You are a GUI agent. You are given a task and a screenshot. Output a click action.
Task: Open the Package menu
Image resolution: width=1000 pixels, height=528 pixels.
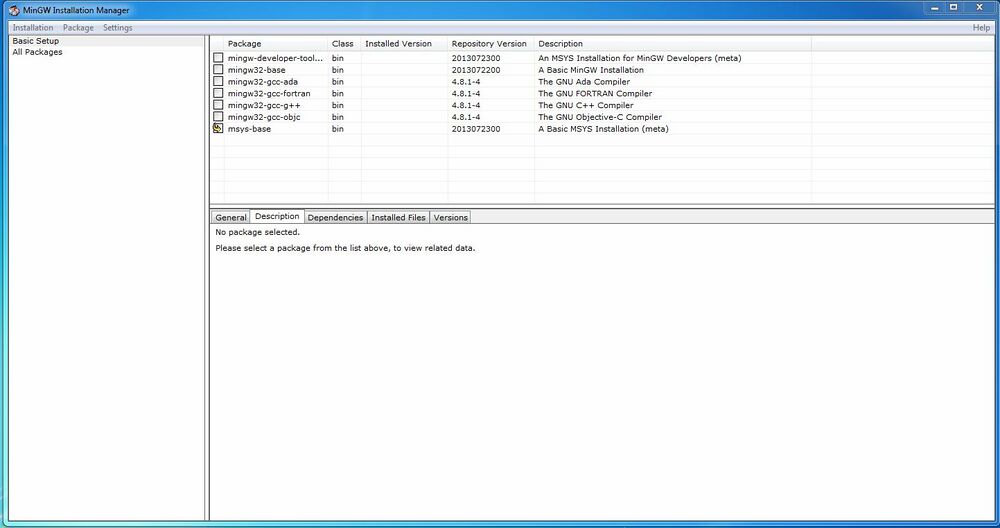pos(78,27)
